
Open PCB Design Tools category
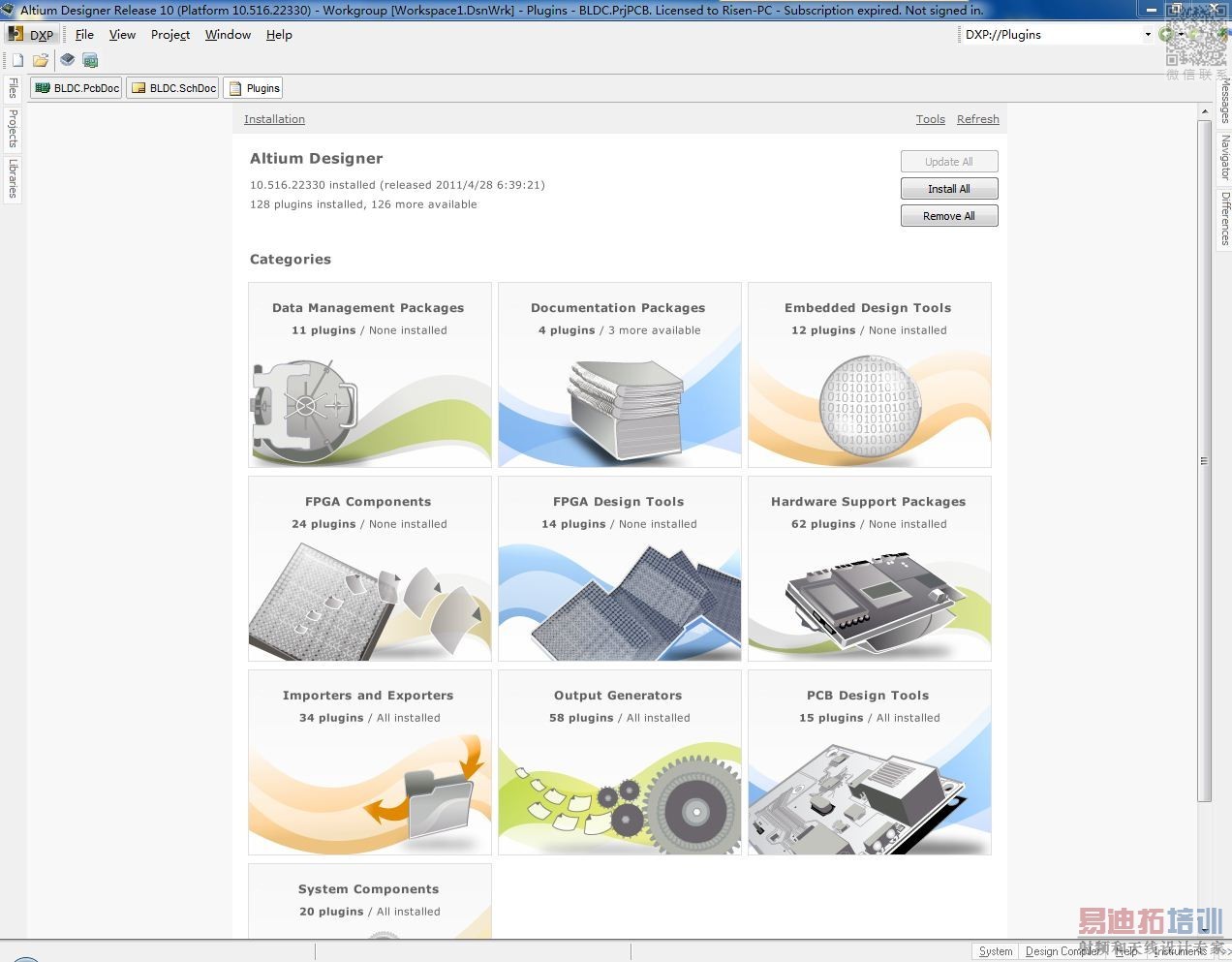(869, 762)
